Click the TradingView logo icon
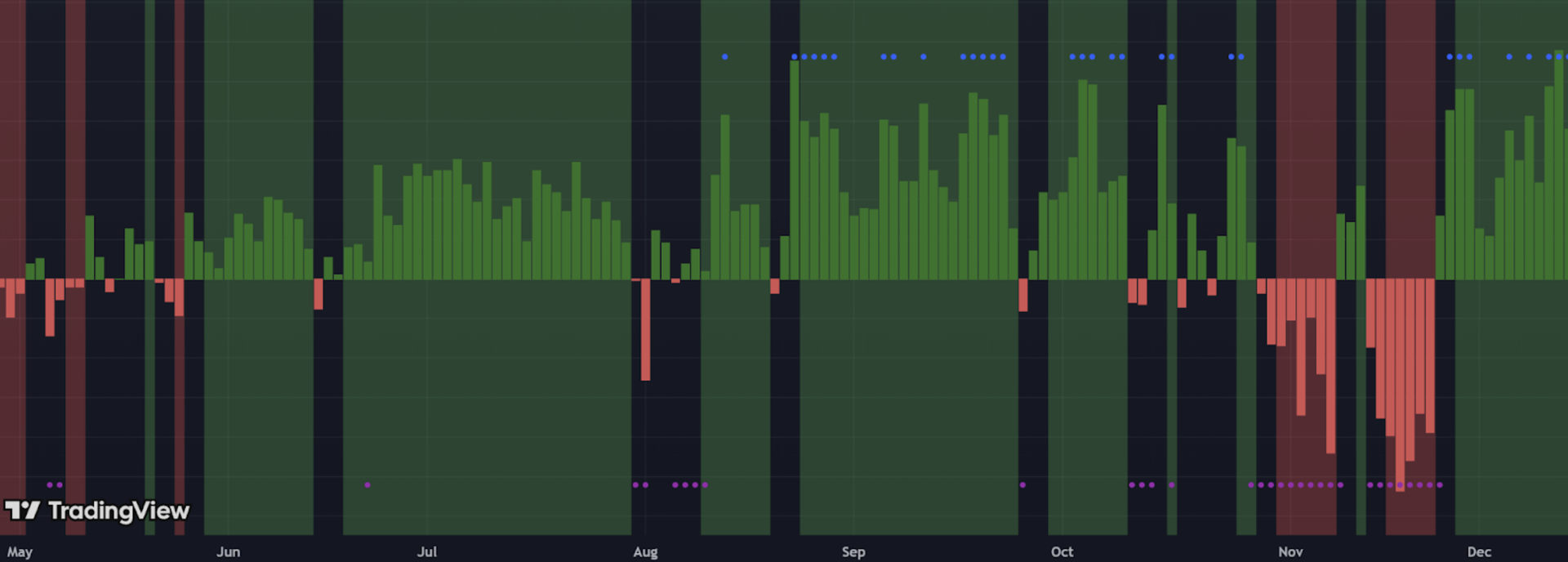 coord(22,511)
